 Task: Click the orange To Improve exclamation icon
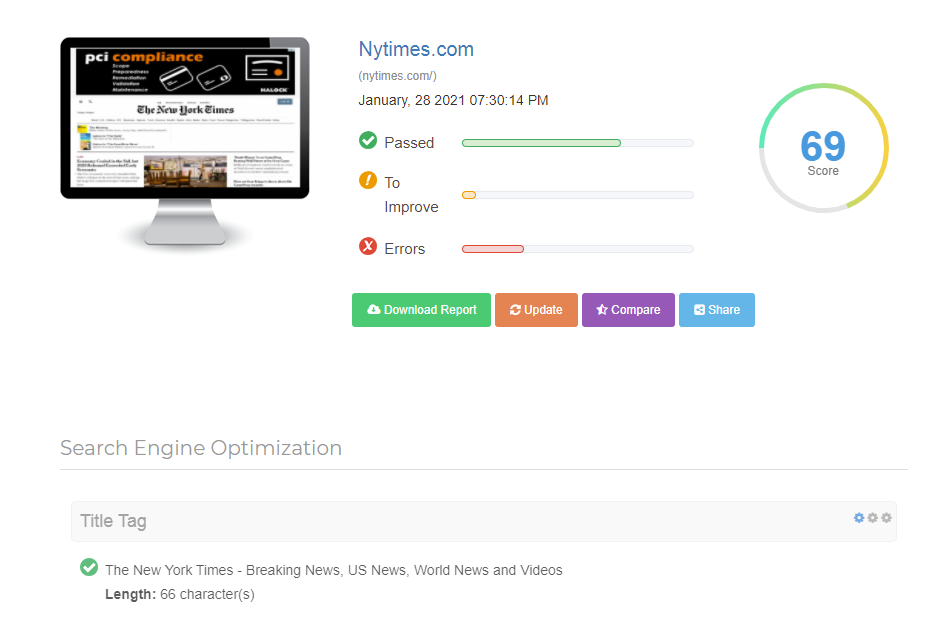(368, 180)
